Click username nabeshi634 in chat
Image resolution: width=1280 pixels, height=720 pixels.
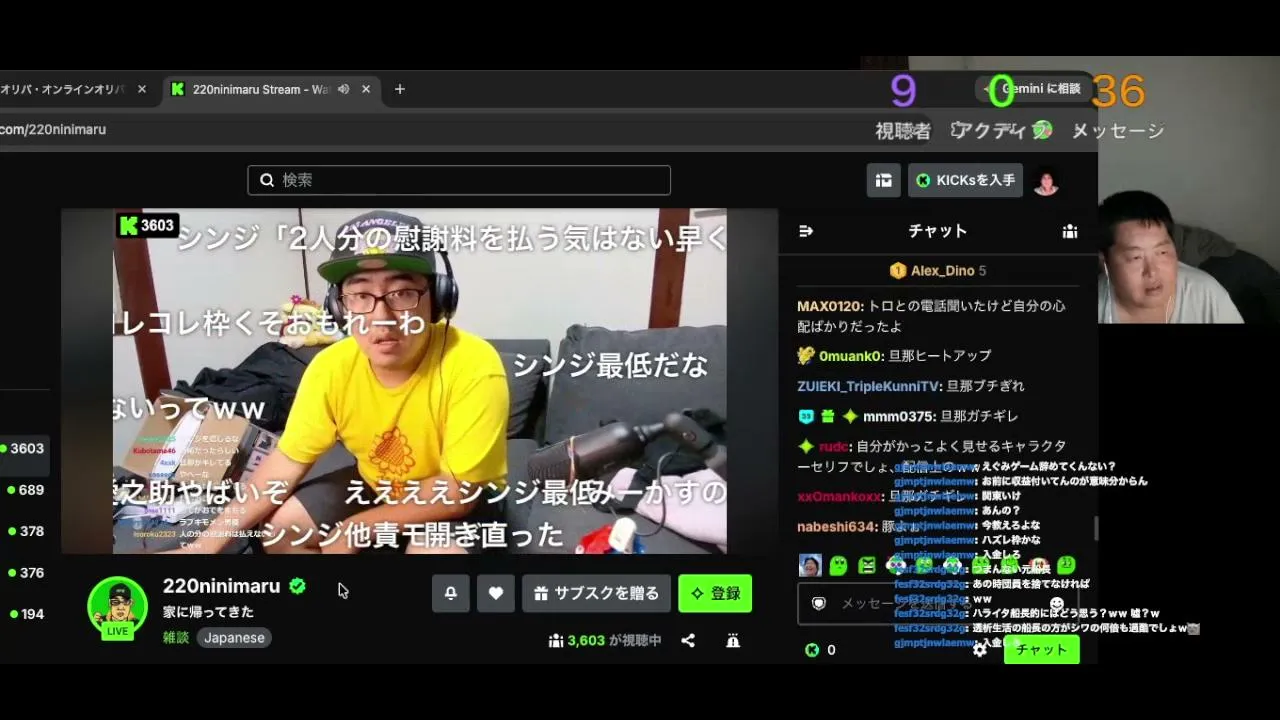(x=836, y=526)
